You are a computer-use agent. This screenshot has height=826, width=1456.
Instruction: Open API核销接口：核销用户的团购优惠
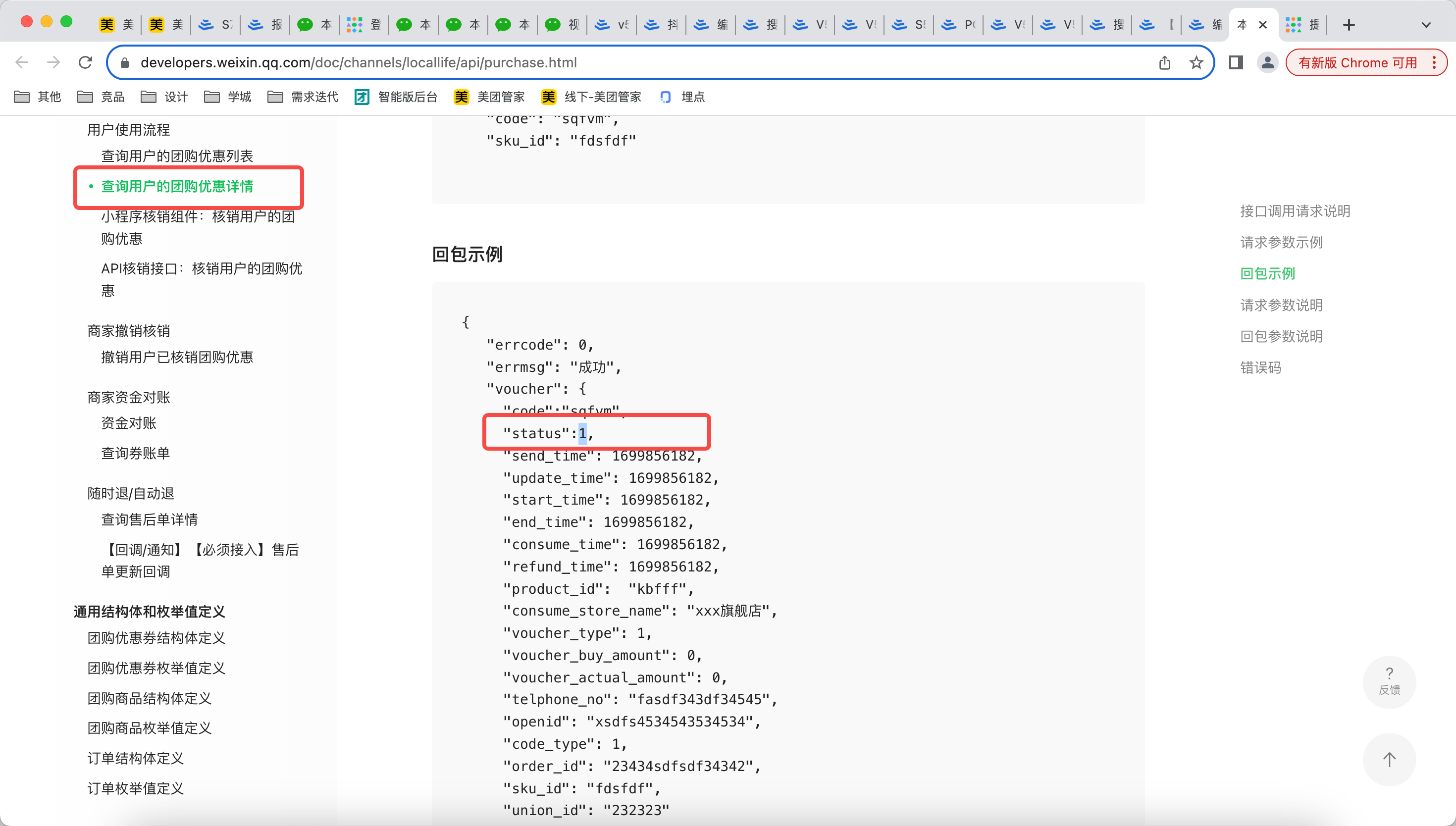pyautogui.click(x=202, y=280)
